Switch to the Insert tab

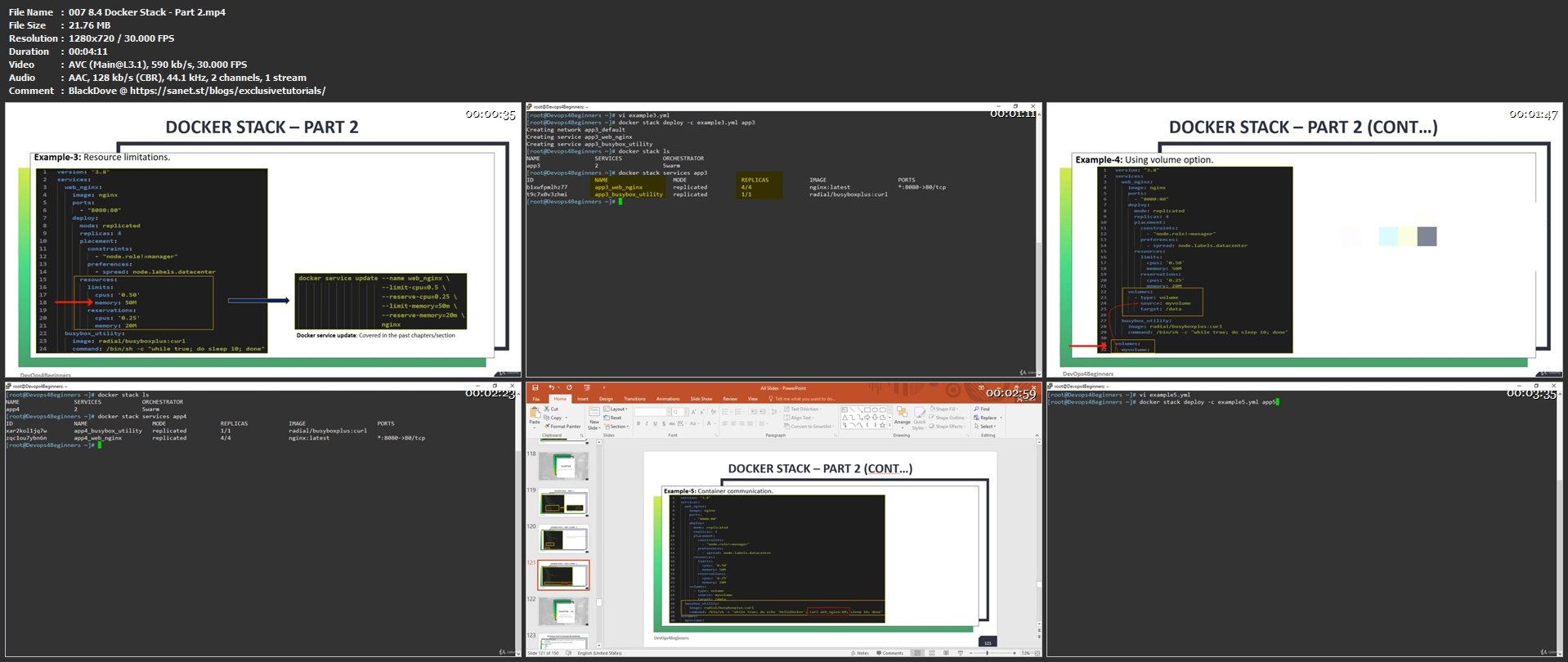[583, 399]
